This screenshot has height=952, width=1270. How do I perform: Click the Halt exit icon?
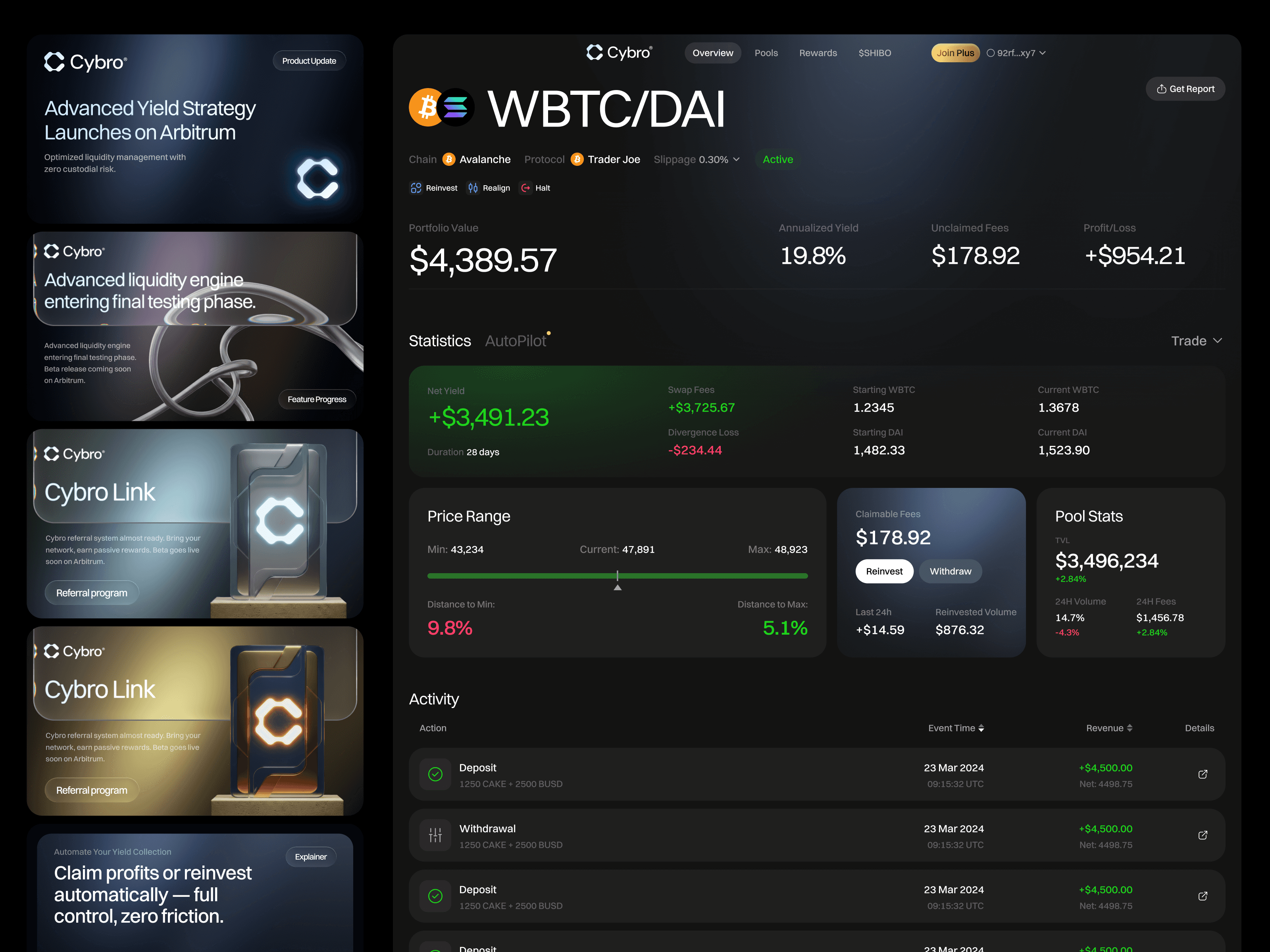(525, 188)
